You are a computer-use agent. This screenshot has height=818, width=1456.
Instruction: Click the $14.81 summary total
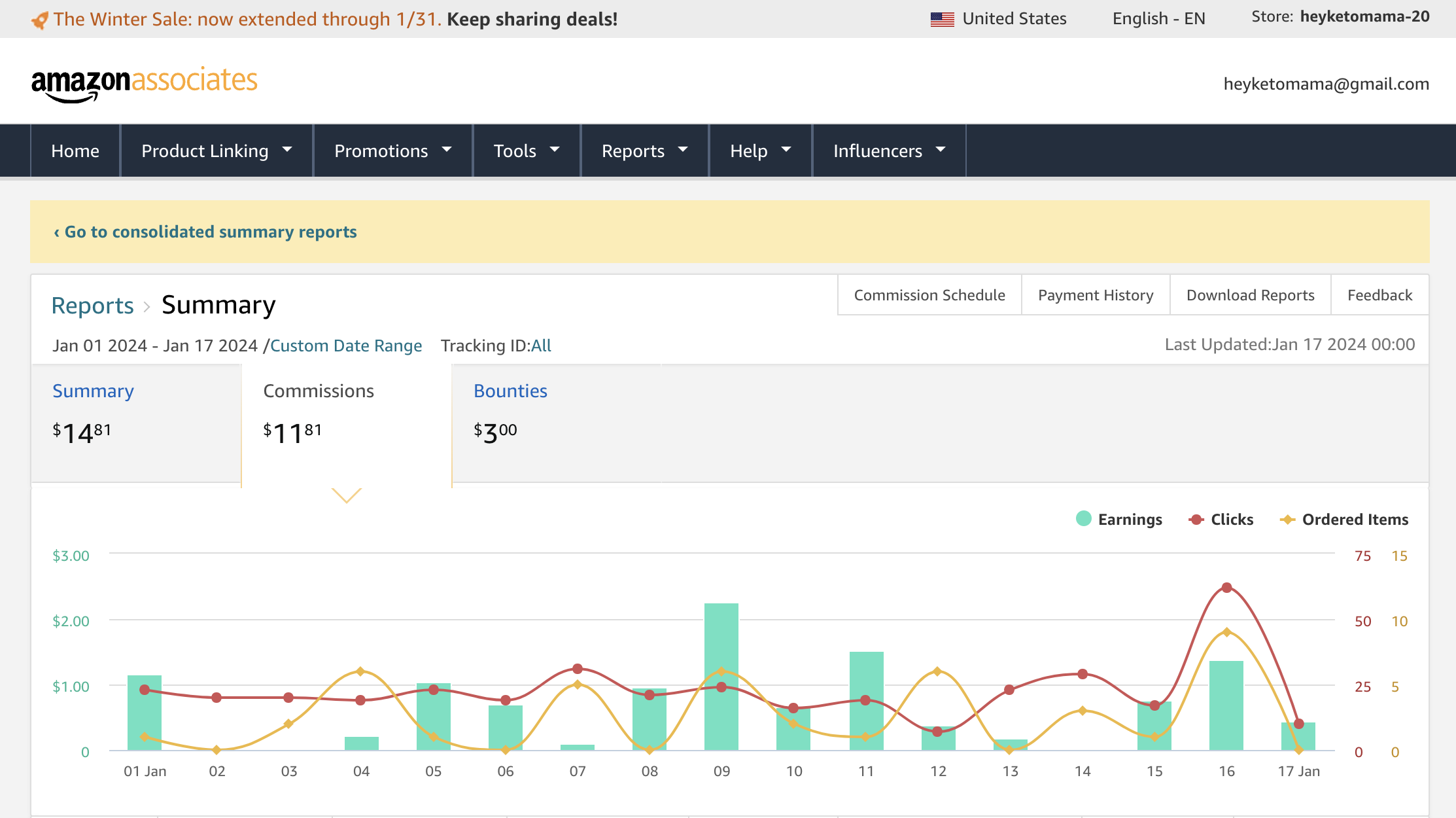point(82,433)
